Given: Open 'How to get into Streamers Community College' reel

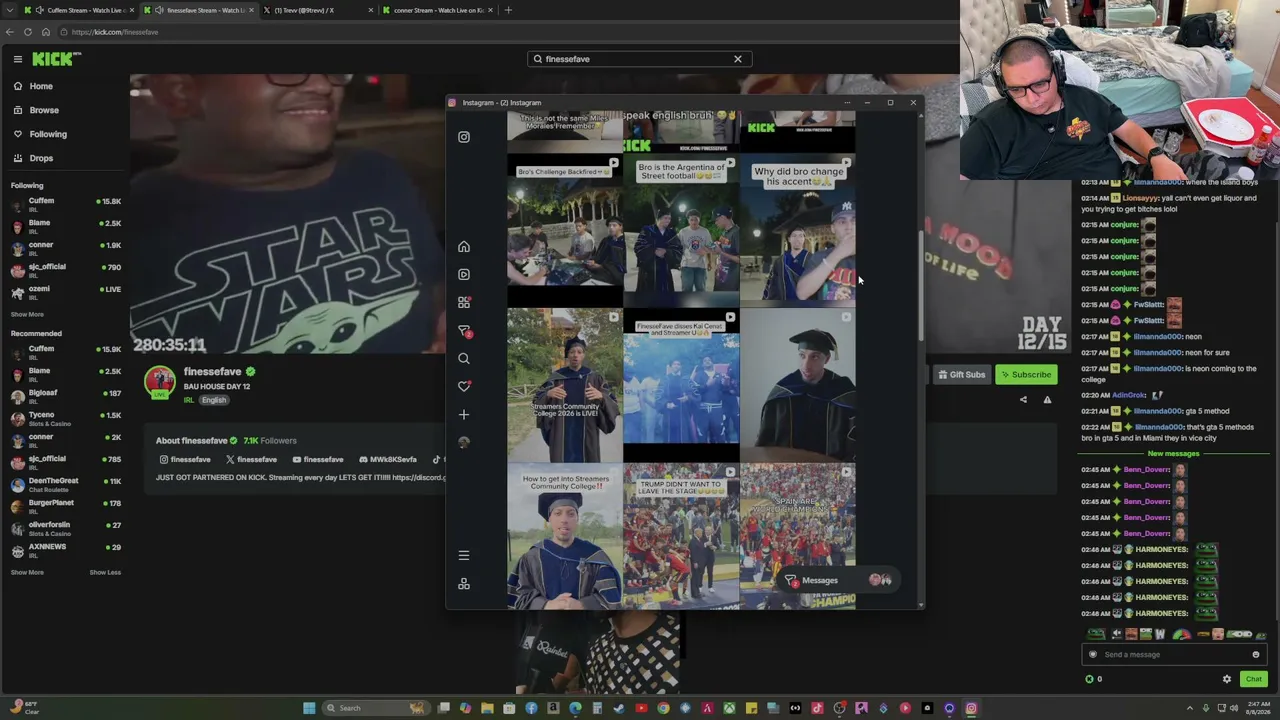Looking at the screenshot, I should click(x=565, y=536).
